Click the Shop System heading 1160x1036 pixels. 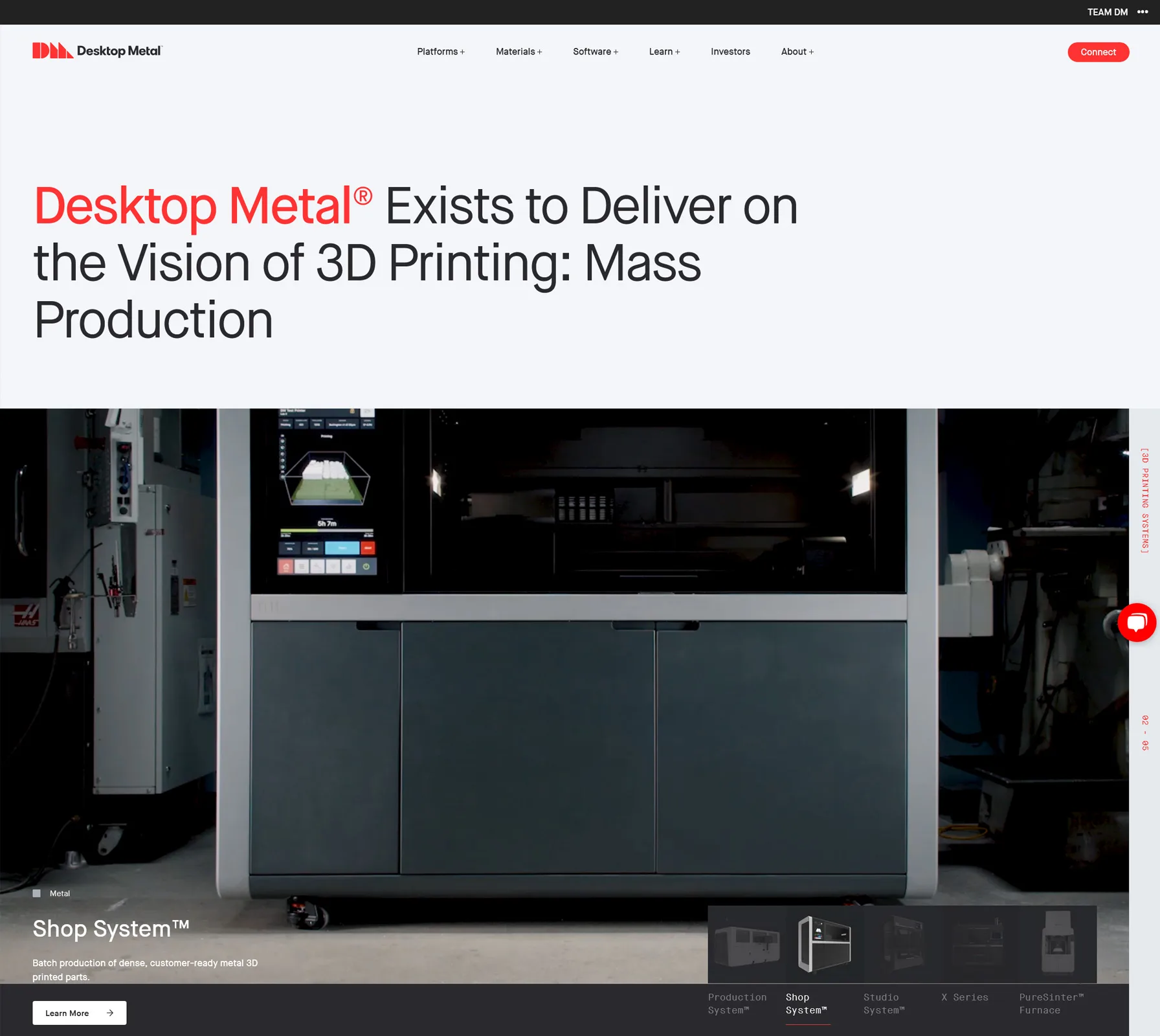coord(111,929)
